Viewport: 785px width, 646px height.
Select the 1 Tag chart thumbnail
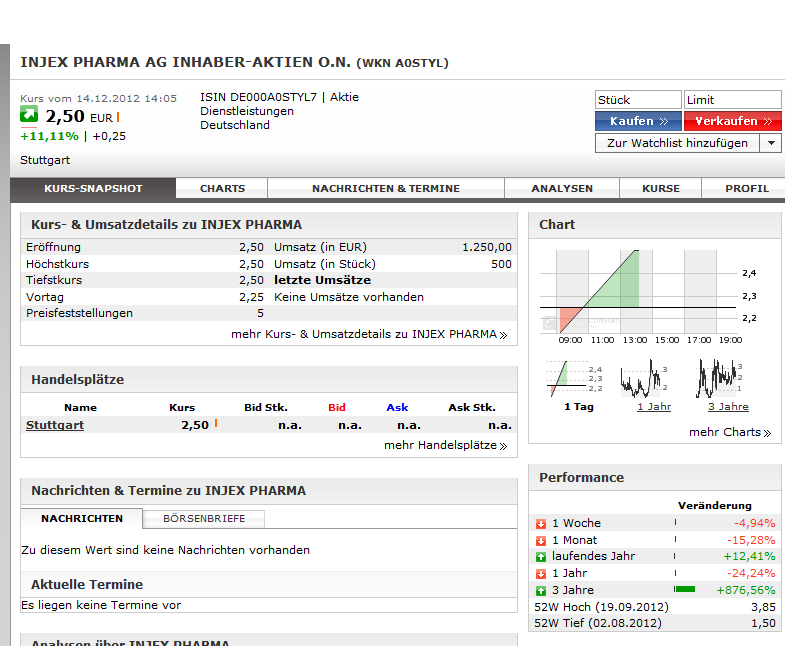point(575,379)
